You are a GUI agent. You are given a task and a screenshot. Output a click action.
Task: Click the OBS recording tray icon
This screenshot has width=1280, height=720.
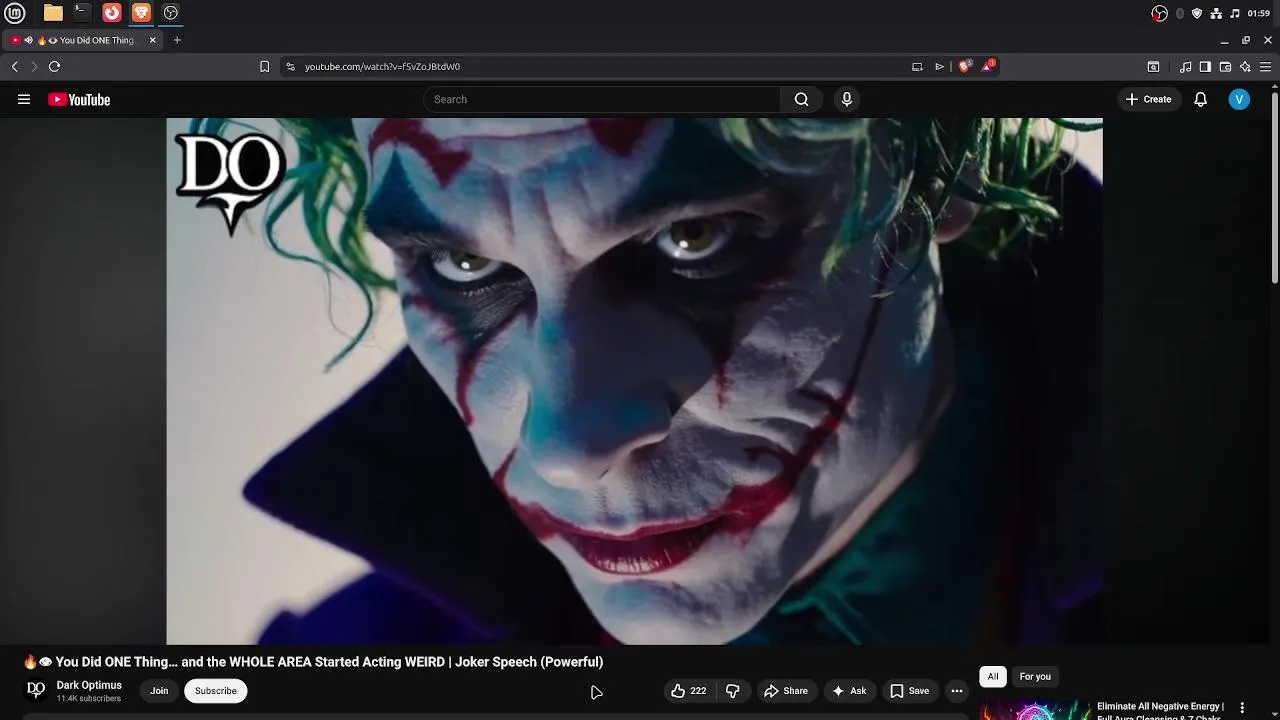(x=1159, y=13)
